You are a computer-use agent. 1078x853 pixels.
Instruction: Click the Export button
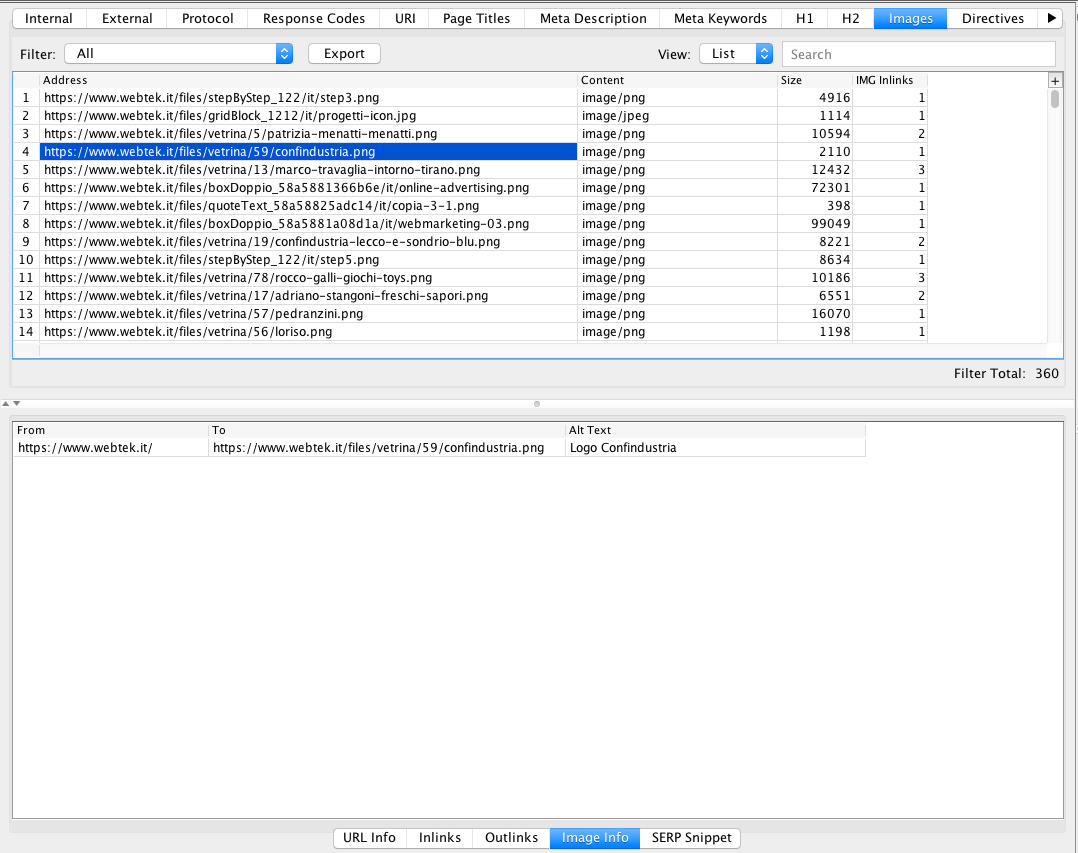[344, 53]
